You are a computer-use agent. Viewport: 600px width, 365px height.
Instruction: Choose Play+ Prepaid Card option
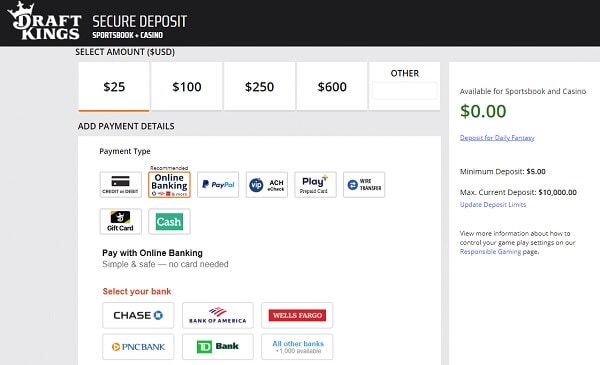[x=315, y=185]
